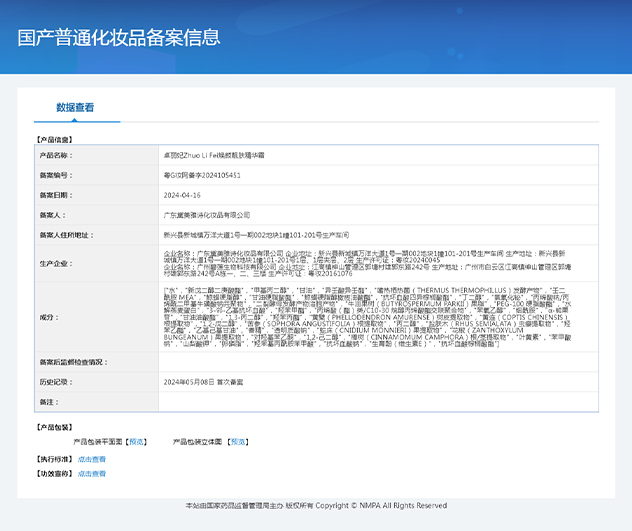This screenshot has width=632, height=531.
Task: Click the 备案编号 value 粤G妆网备字2024105451
Action: 201,175
